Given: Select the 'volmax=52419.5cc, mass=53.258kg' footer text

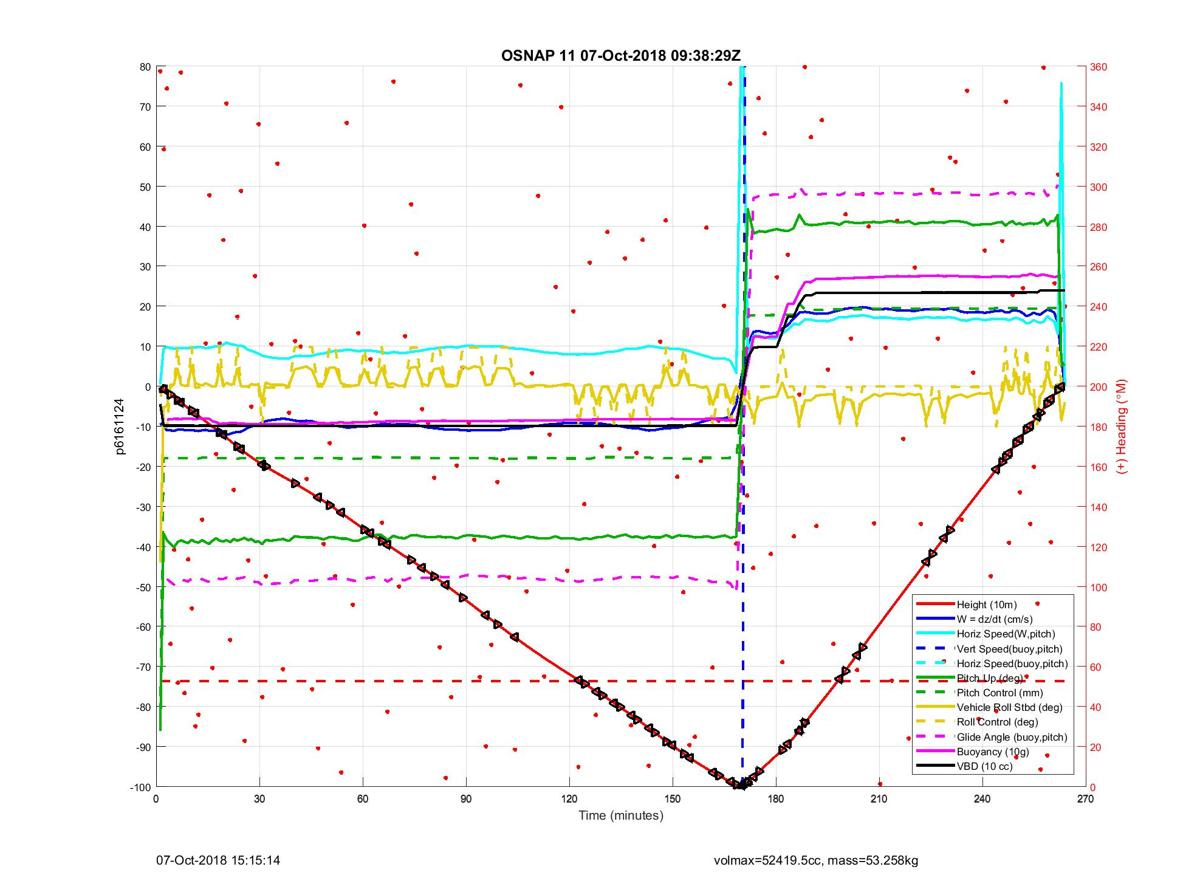Looking at the screenshot, I should click(x=817, y=860).
